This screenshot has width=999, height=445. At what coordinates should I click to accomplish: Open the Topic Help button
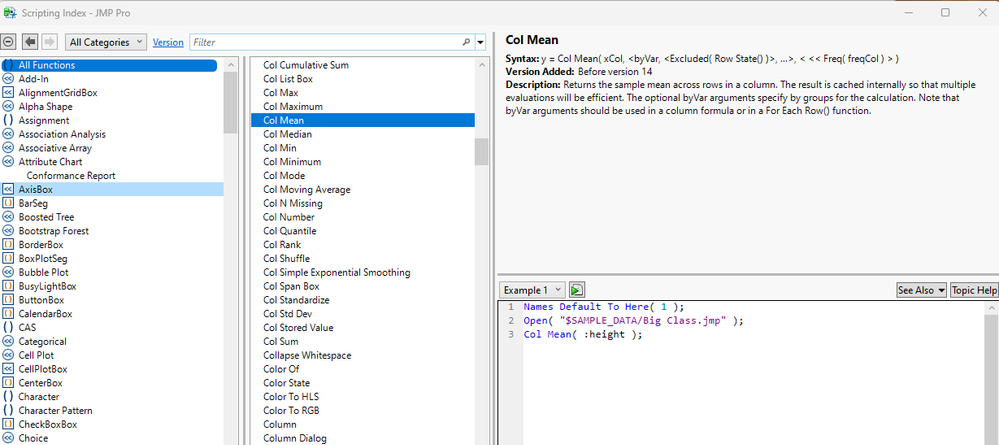tap(974, 290)
